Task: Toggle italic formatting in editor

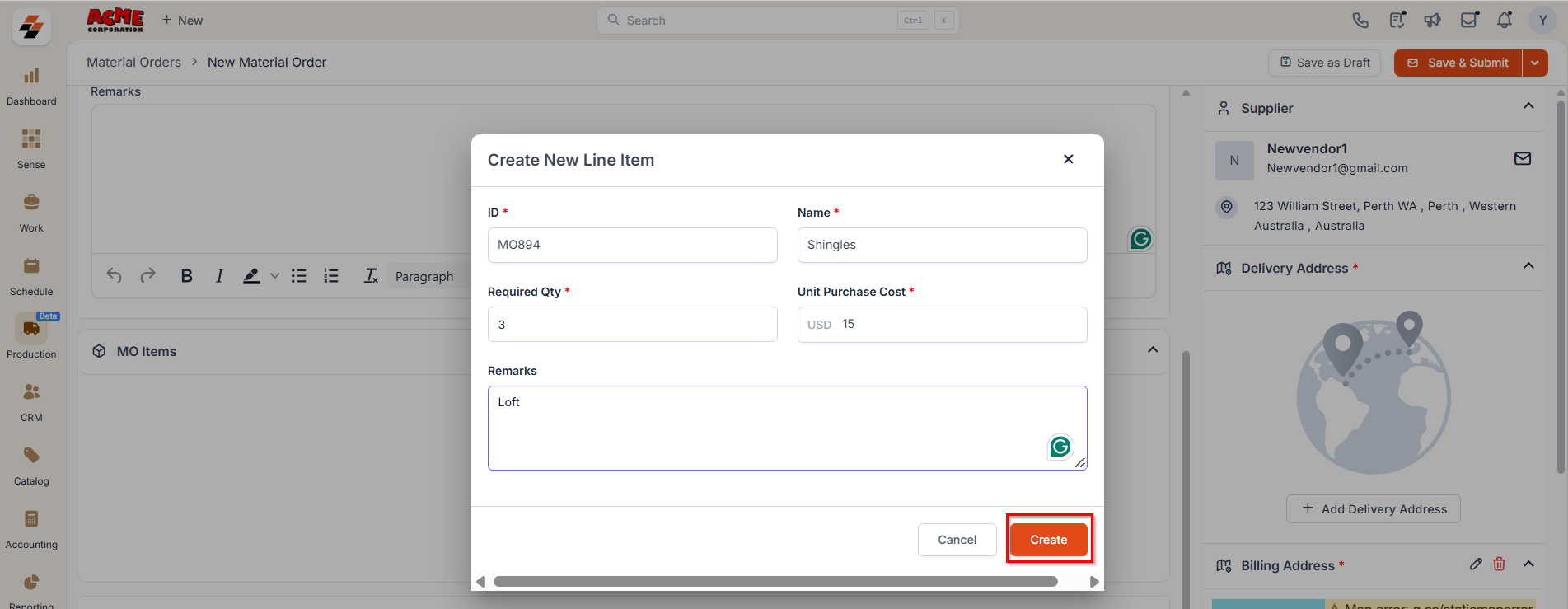Action: pos(219,276)
